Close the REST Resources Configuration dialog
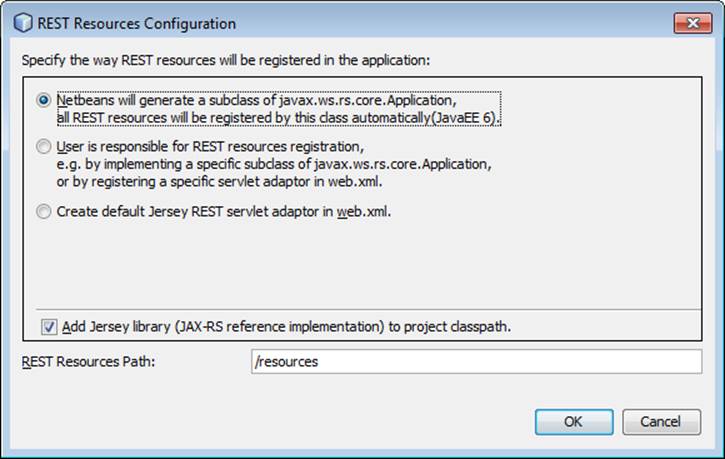This screenshot has width=725, height=459. click(692, 23)
